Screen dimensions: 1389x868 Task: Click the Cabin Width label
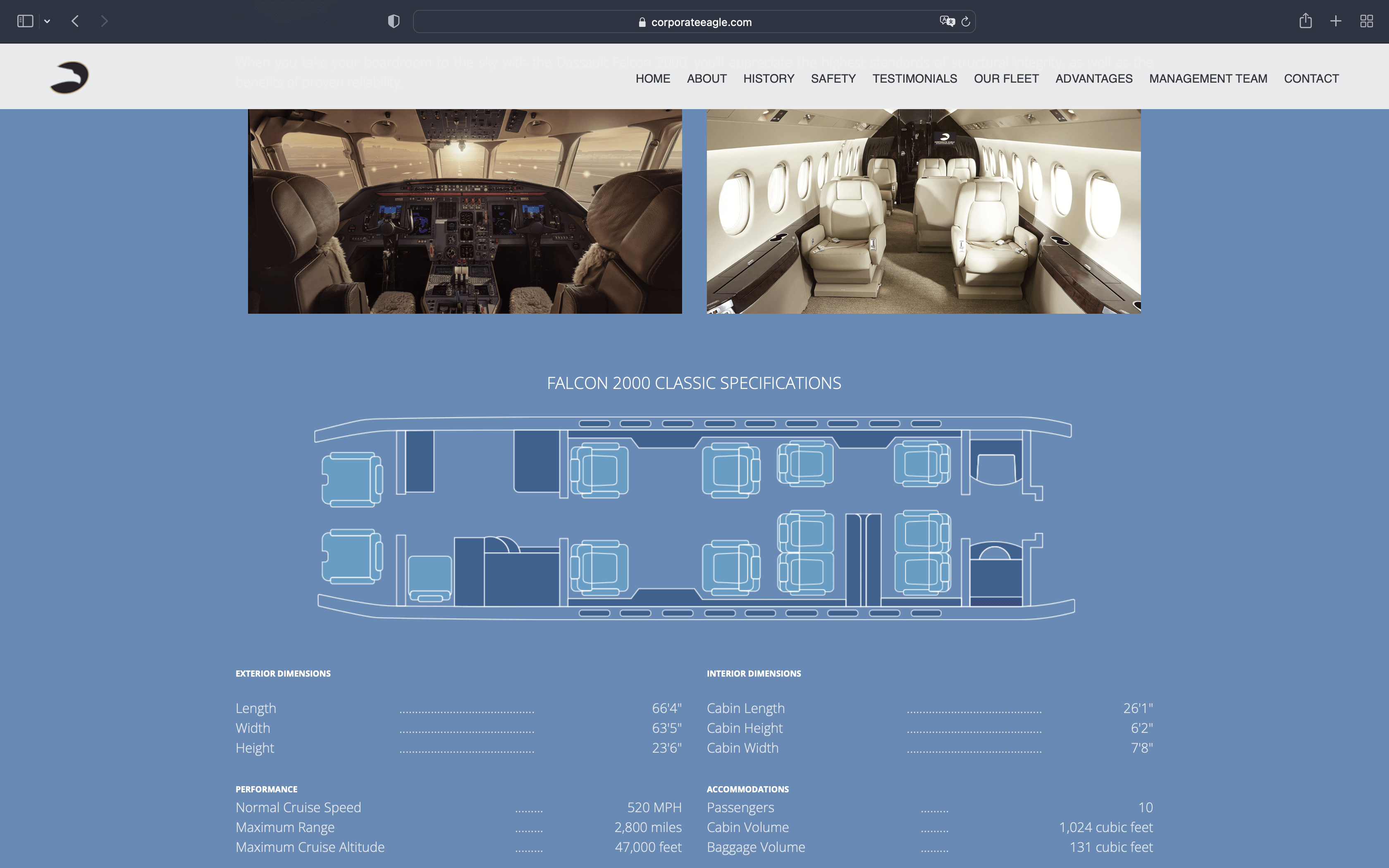tap(743, 747)
